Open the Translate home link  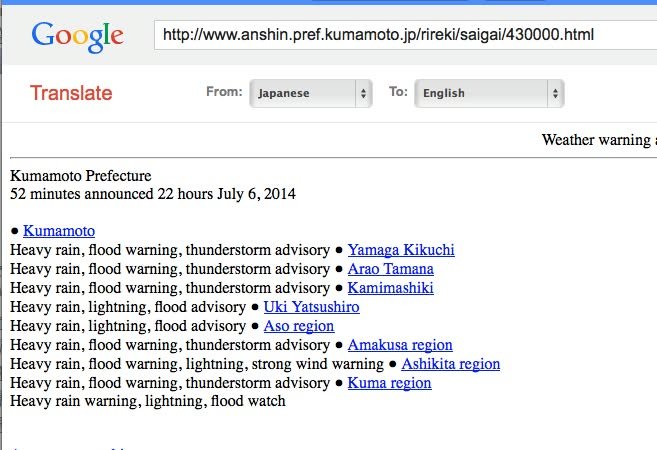71,94
